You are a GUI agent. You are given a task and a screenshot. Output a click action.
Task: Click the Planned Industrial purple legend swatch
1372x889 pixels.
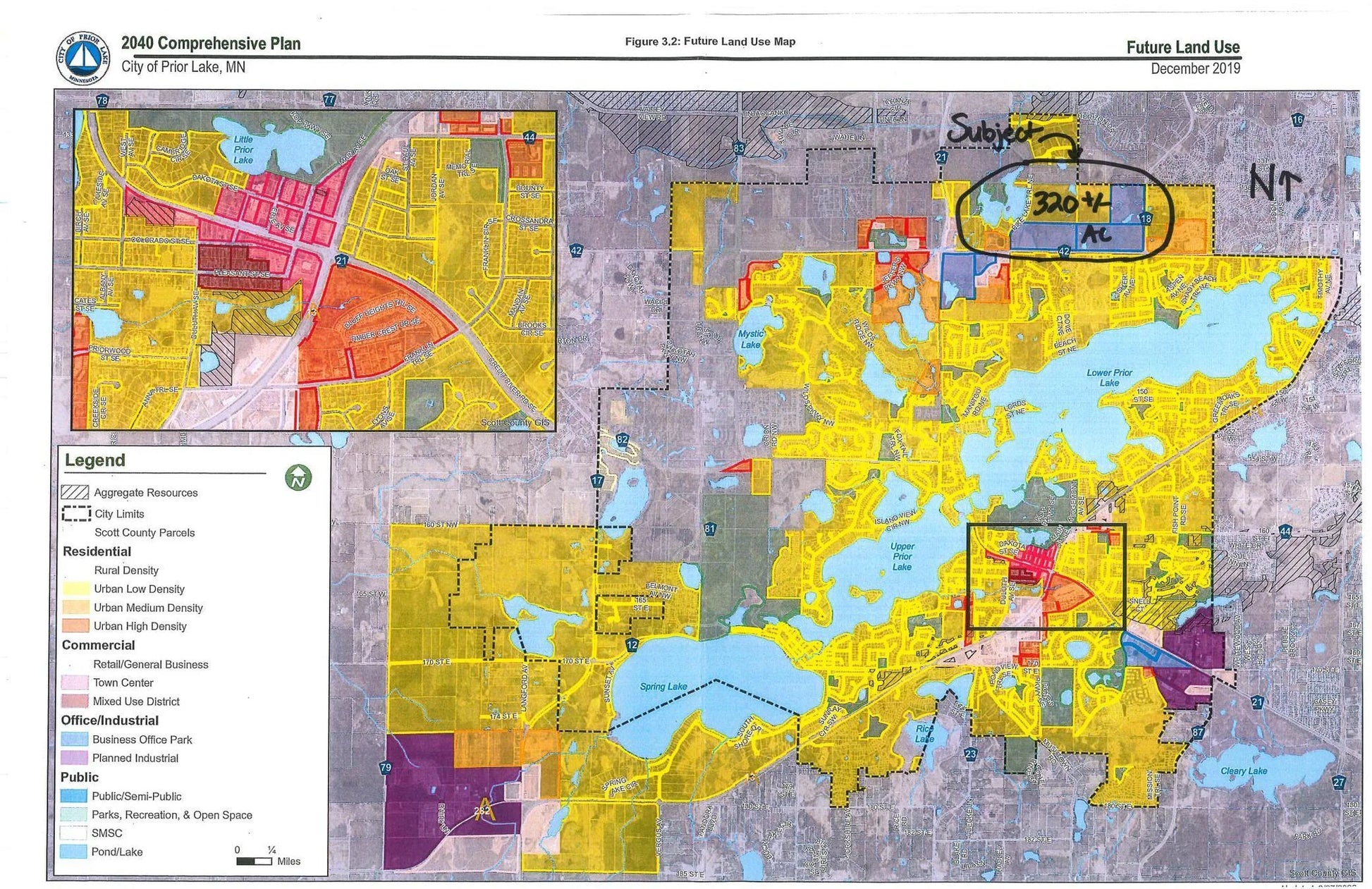(75, 758)
